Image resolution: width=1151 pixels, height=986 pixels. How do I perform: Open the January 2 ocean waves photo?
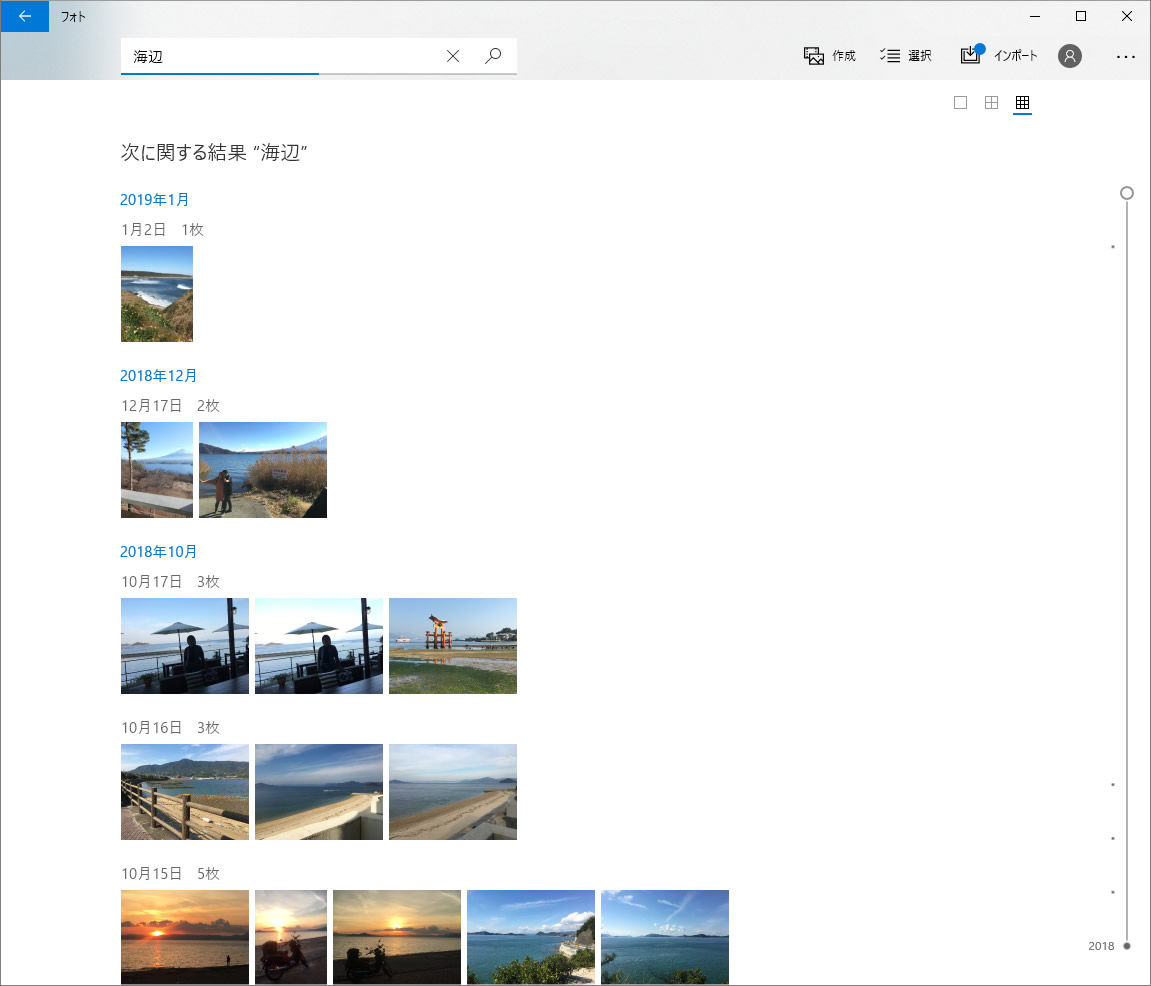[157, 294]
